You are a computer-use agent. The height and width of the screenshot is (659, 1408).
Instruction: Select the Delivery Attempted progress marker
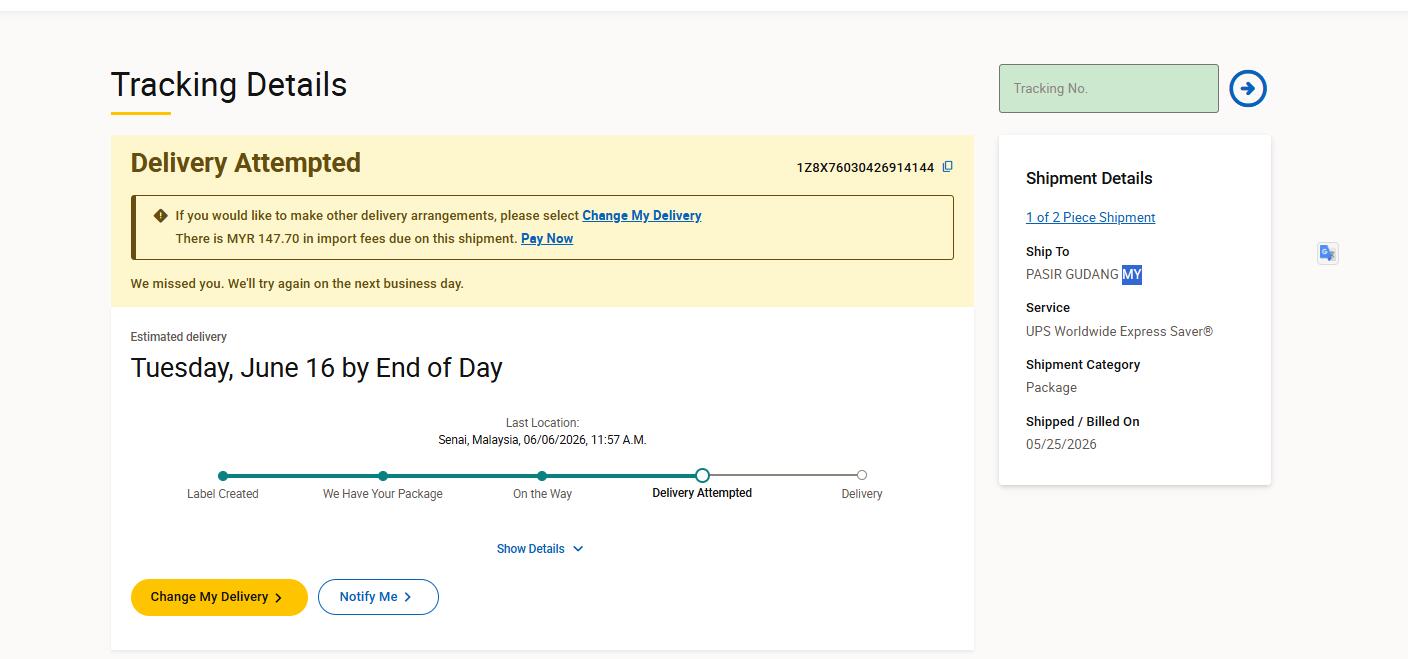[702, 475]
